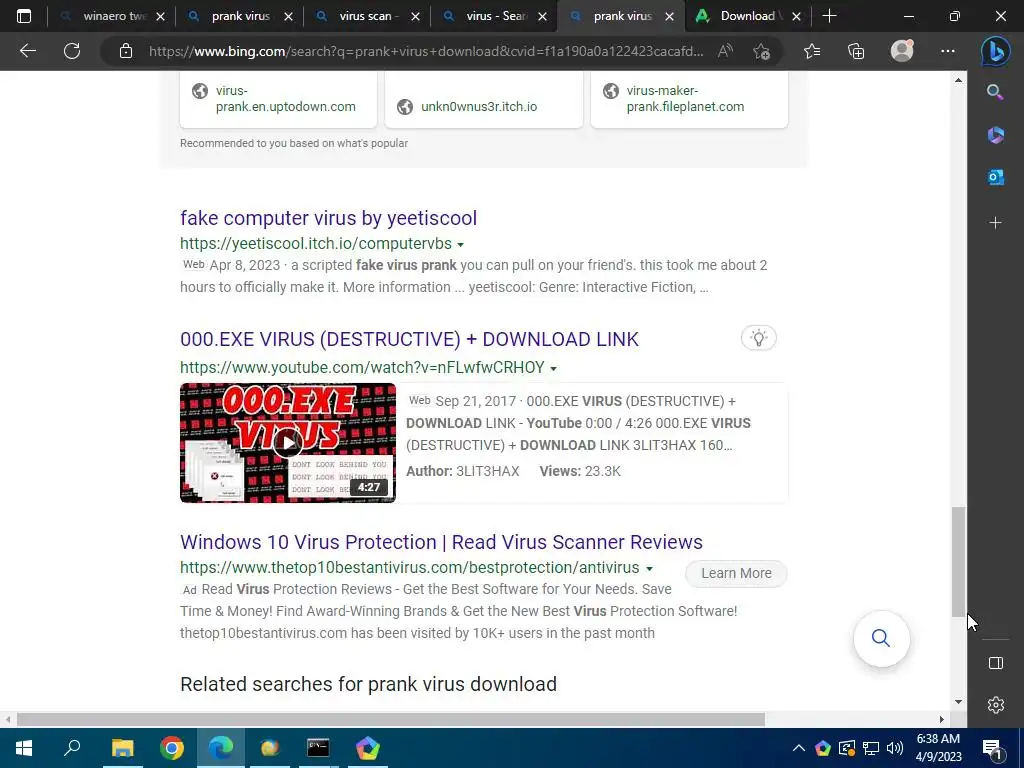The height and width of the screenshot is (768, 1024).
Task: Open the volume speaker tray icon
Action: point(895,748)
